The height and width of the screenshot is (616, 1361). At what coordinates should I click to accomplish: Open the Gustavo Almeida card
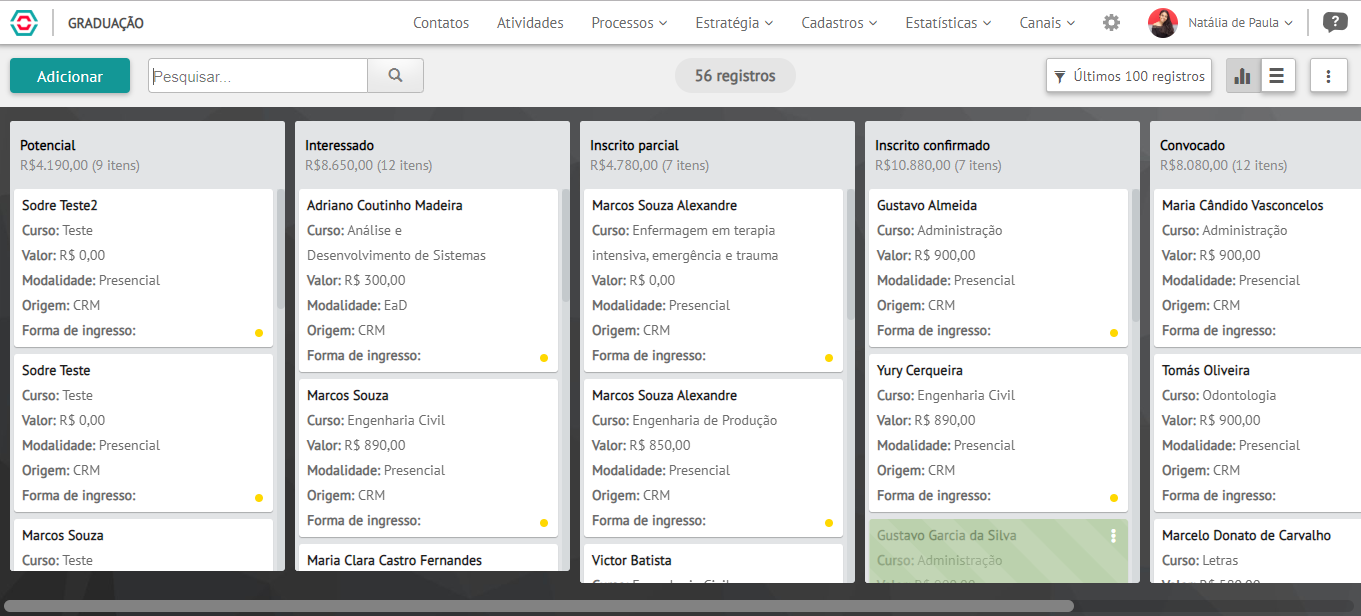[x=998, y=268]
